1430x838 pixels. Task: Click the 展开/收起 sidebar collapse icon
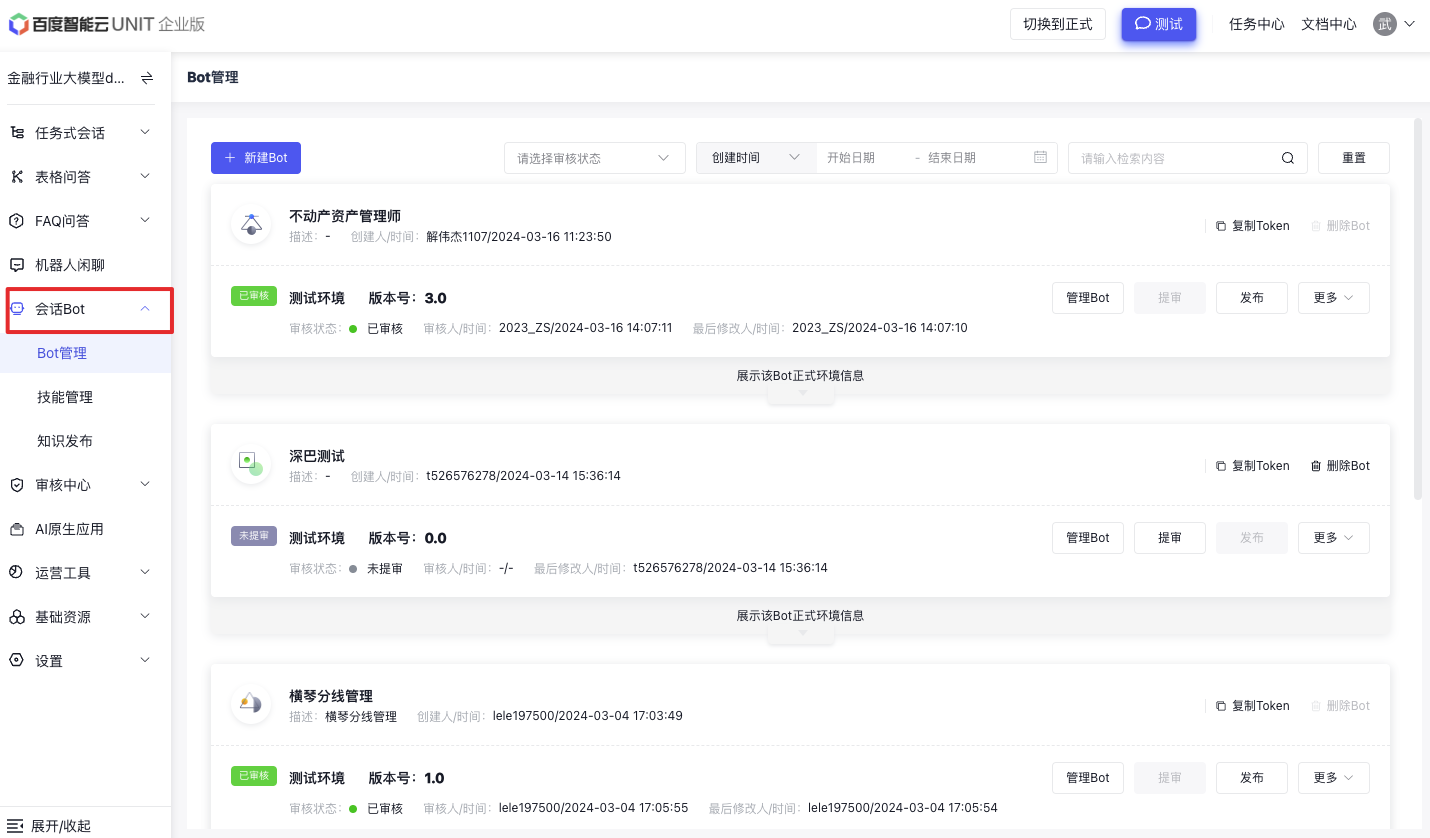(15, 826)
